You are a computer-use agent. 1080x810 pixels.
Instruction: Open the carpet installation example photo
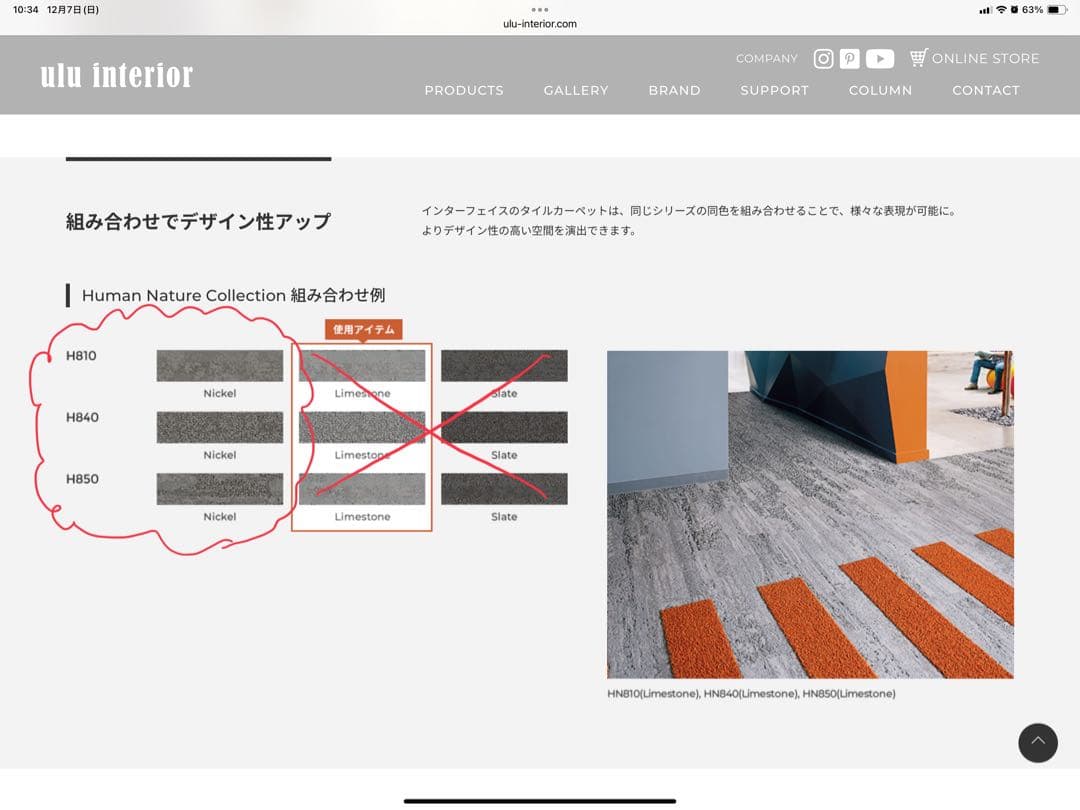(x=810, y=514)
